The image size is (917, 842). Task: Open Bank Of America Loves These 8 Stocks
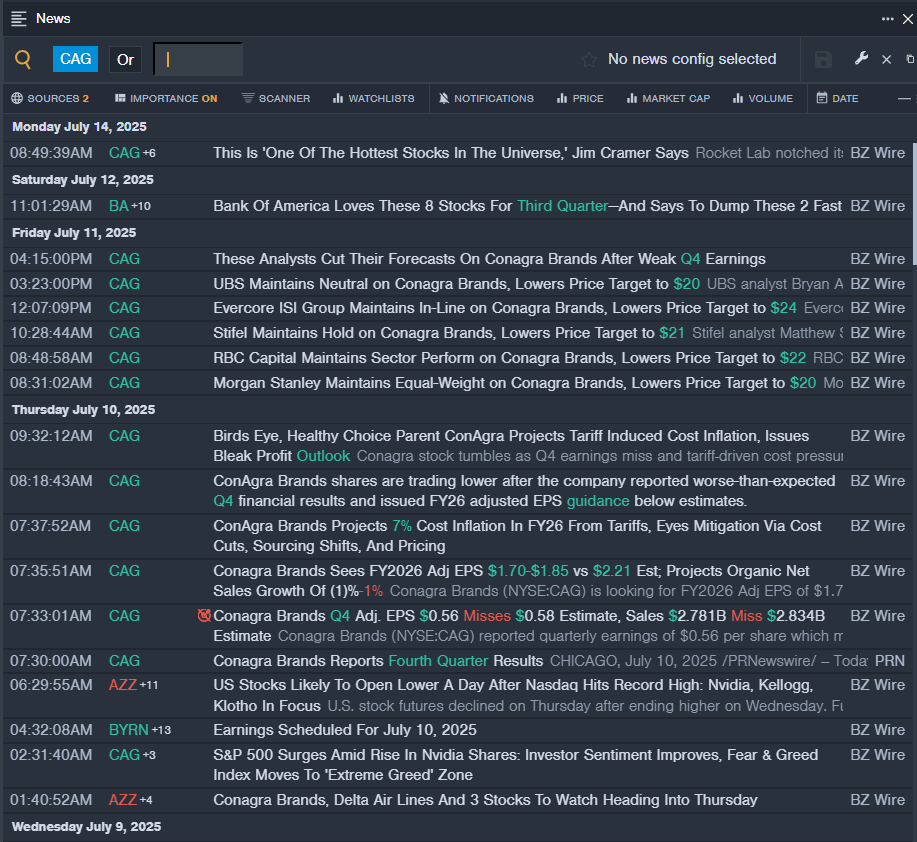pyautogui.click(x=528, y=206)
